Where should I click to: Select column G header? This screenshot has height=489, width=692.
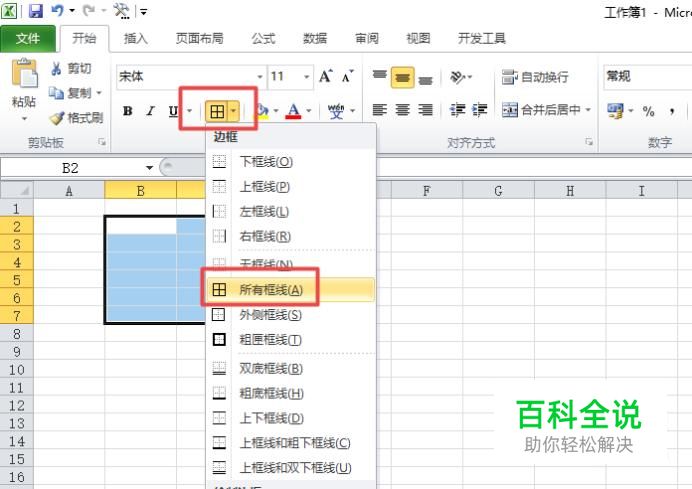(x=498, y=191)
